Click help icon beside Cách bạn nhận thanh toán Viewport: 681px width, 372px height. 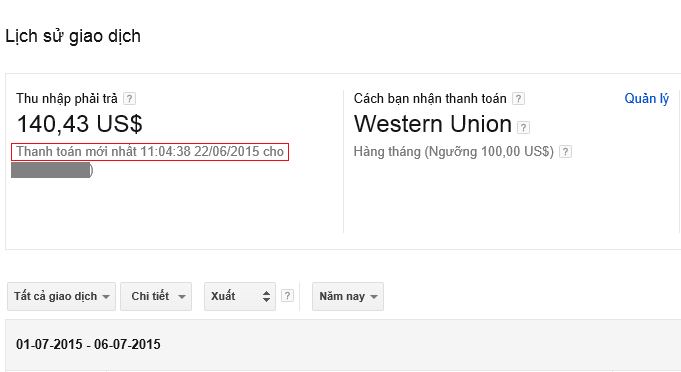pyautogui.click(x=518, y=99)
